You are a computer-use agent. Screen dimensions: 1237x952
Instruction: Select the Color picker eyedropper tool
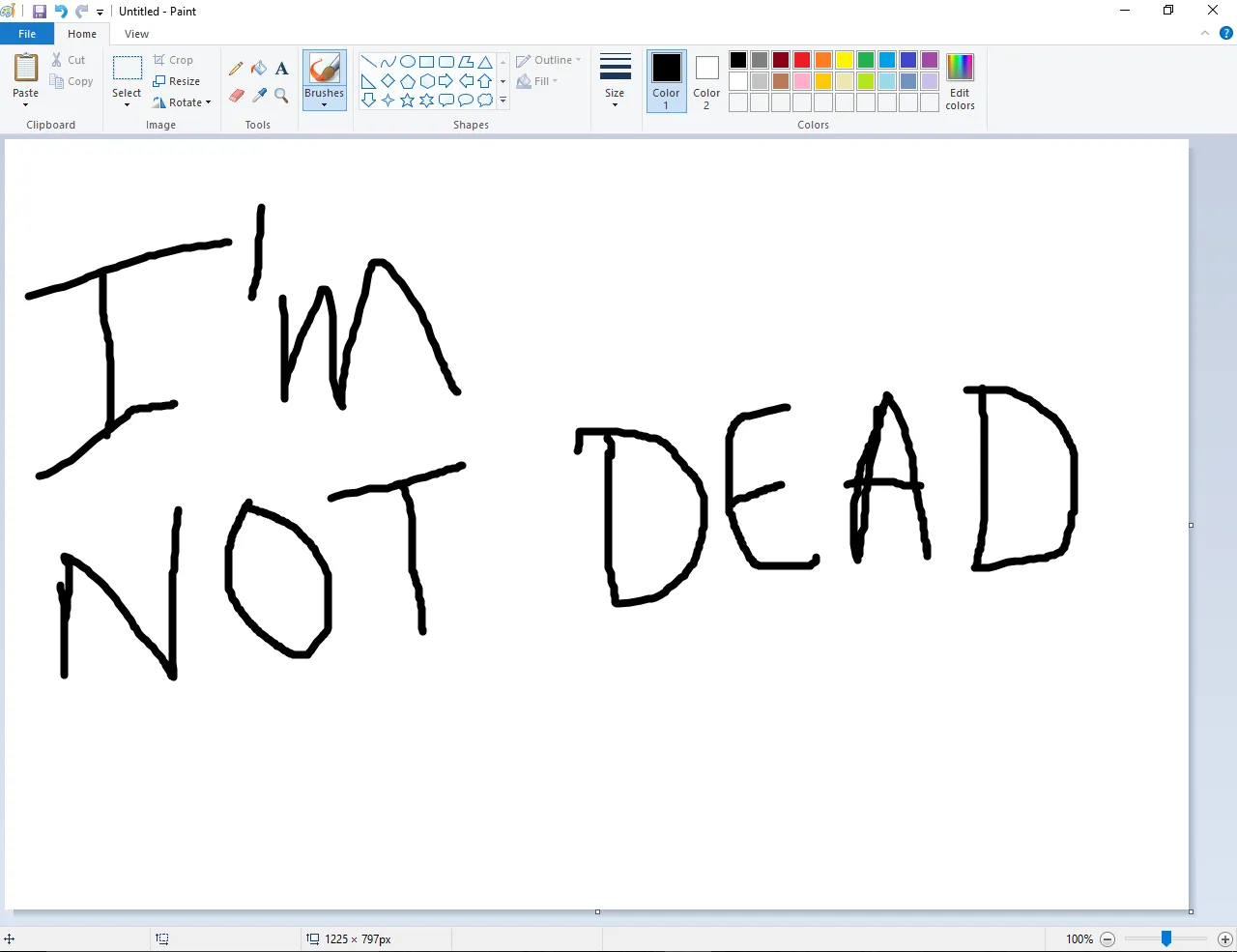(x=259, y=96)
